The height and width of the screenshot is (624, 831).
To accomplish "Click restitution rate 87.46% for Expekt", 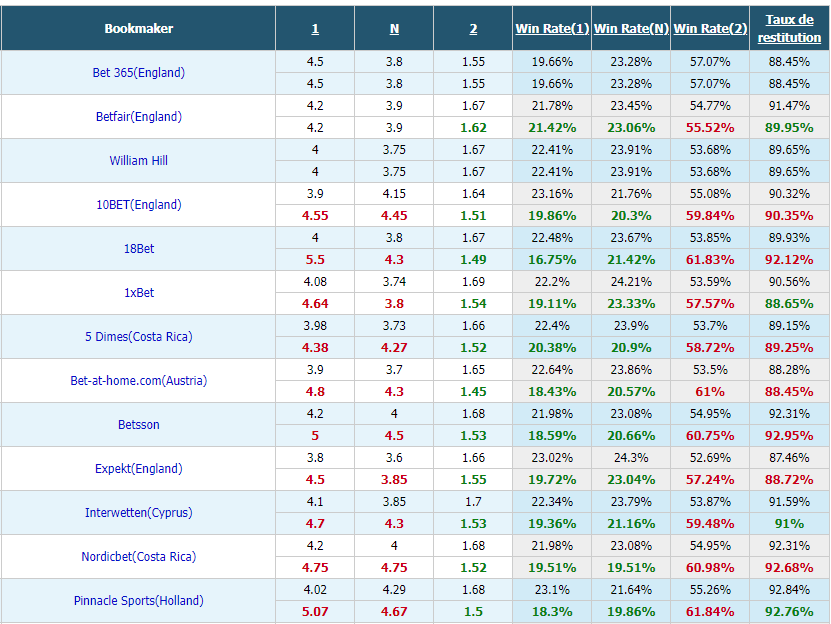I will pos(789,458).
